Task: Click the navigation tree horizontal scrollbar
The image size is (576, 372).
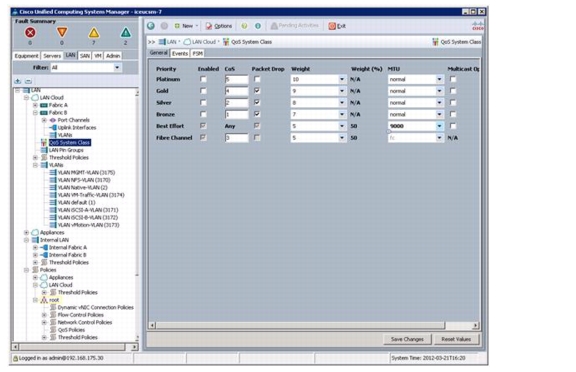Action: (x=72, y=347)
